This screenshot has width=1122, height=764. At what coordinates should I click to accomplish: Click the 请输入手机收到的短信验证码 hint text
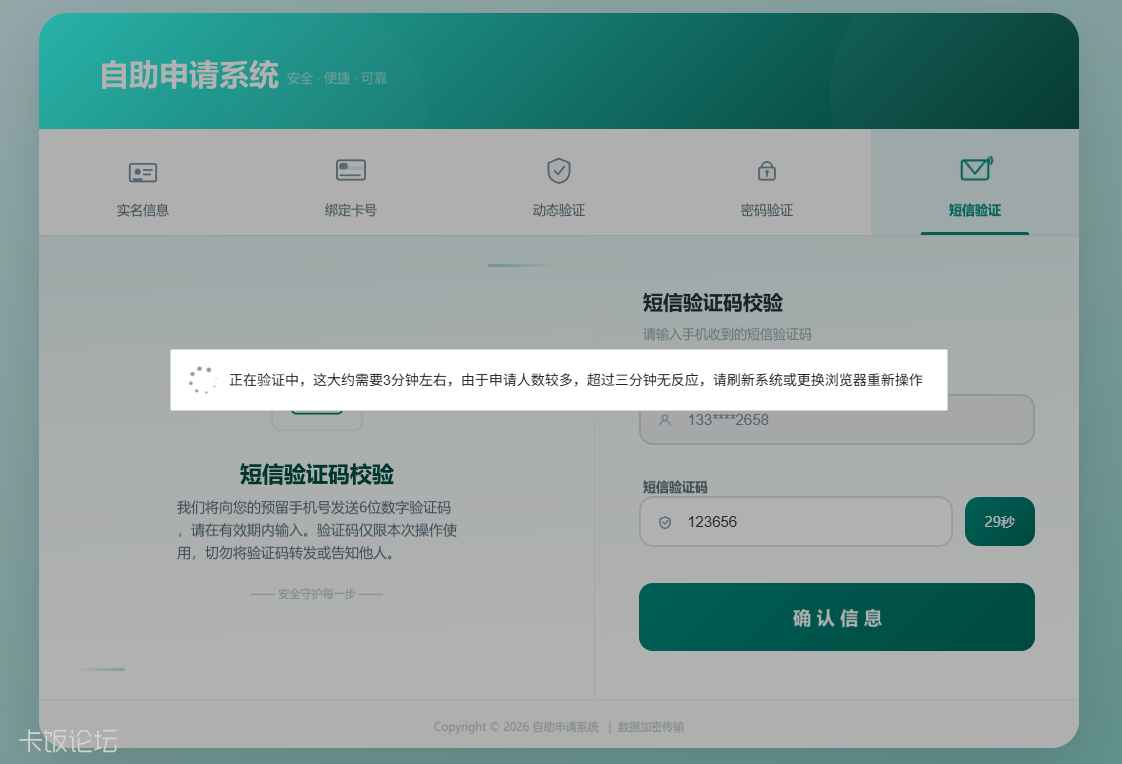coord(727,334)
